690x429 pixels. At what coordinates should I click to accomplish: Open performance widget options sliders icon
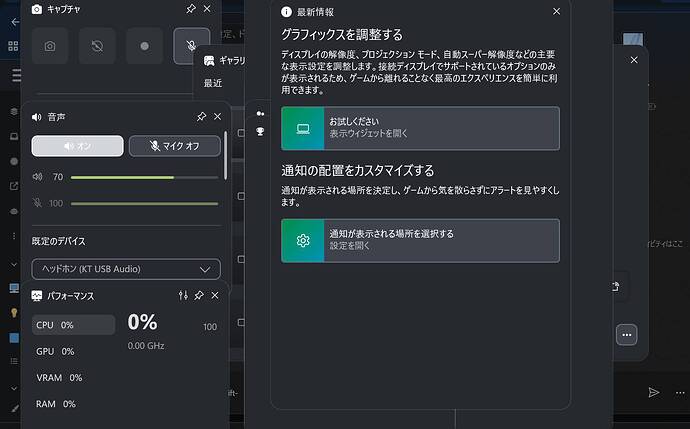point(183,295)
